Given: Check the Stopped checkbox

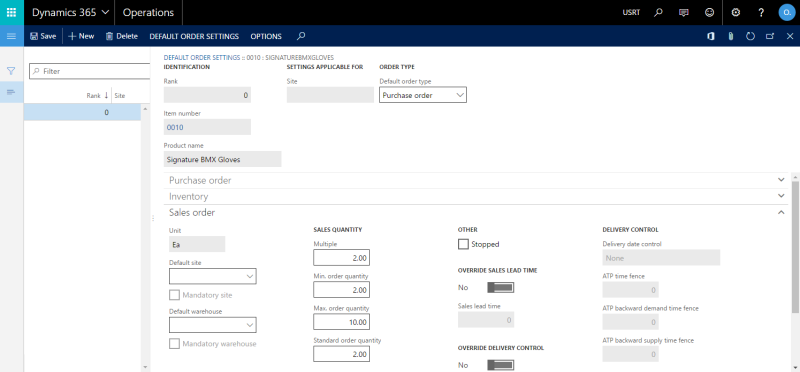Looking at the screenshot, I should point(463,244).
